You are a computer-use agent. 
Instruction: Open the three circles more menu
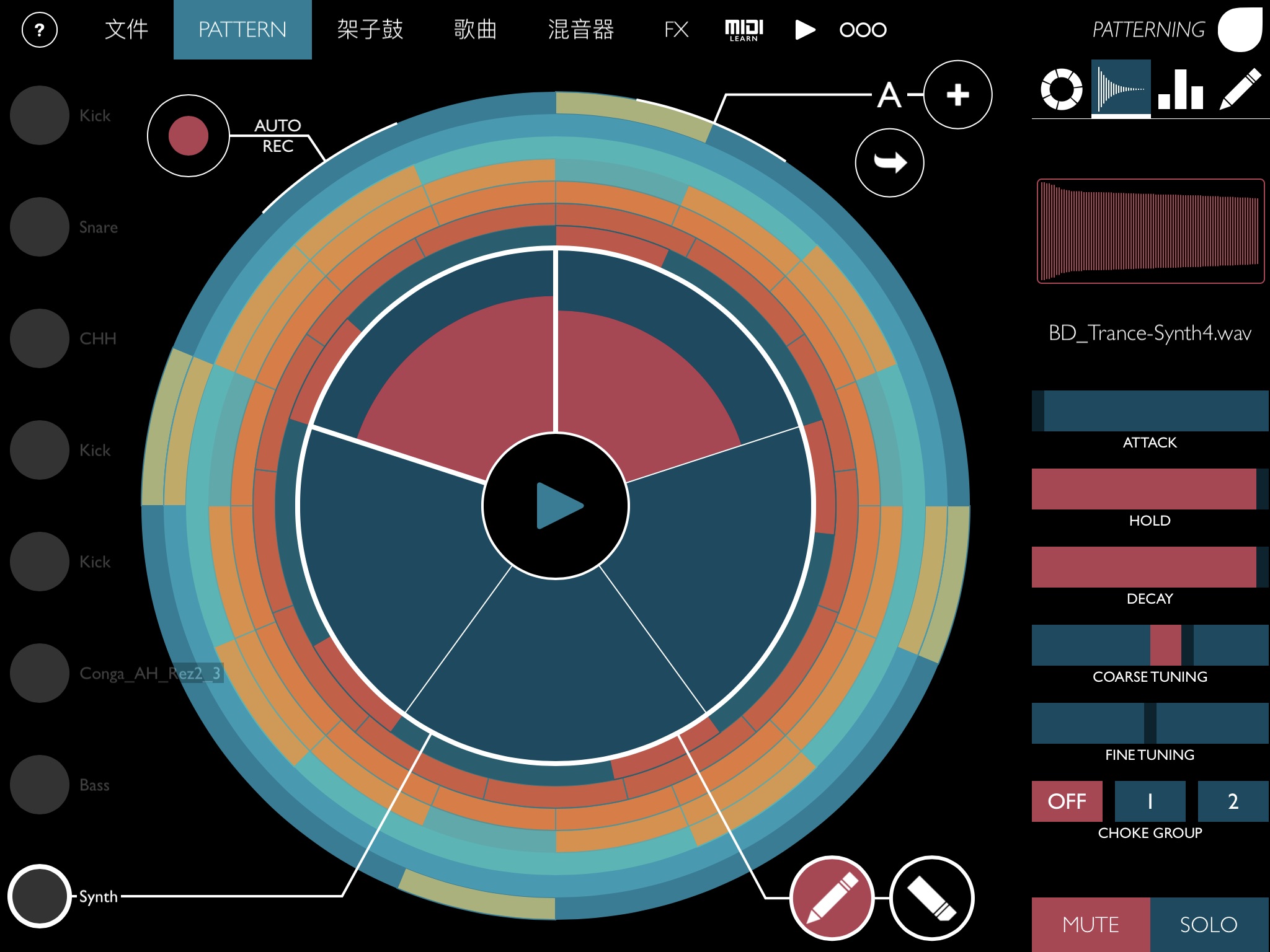pos(863,30)
